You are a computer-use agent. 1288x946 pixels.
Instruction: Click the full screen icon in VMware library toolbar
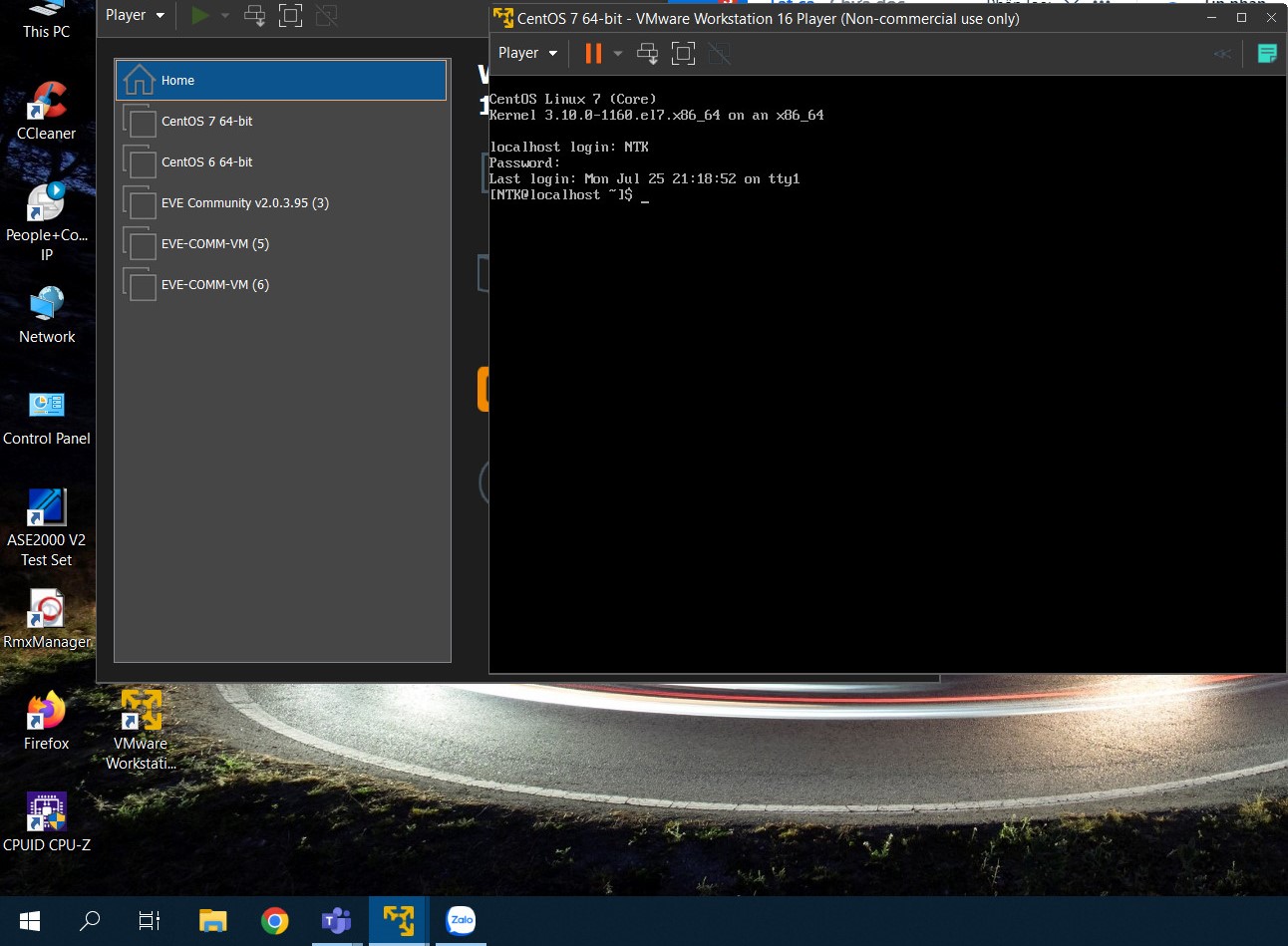click(x=290, y=15)
